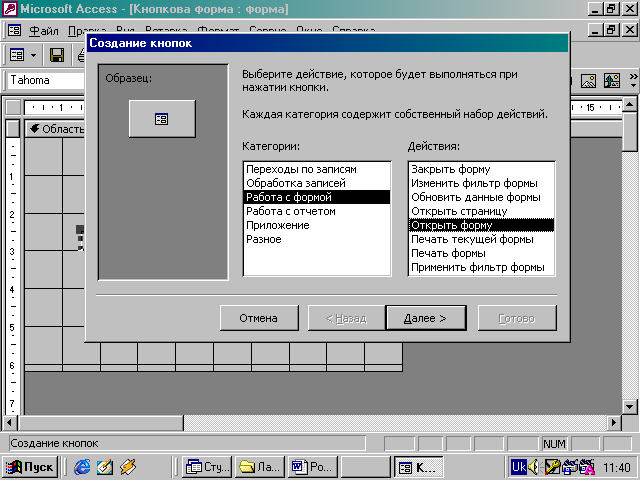Click the image control icon in the toolbar

588,81
